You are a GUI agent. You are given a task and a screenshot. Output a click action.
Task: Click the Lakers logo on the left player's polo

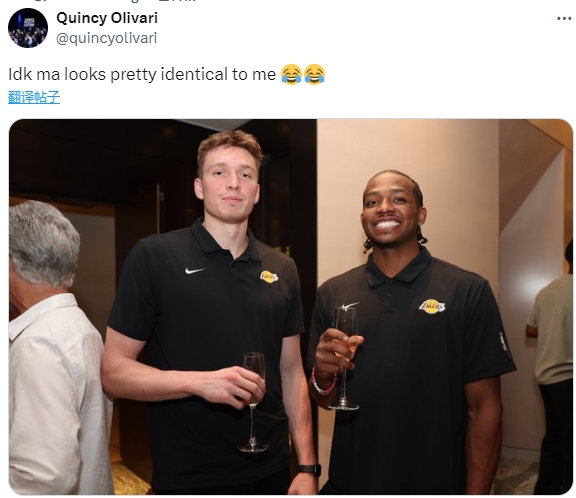[x=269, y=277]
